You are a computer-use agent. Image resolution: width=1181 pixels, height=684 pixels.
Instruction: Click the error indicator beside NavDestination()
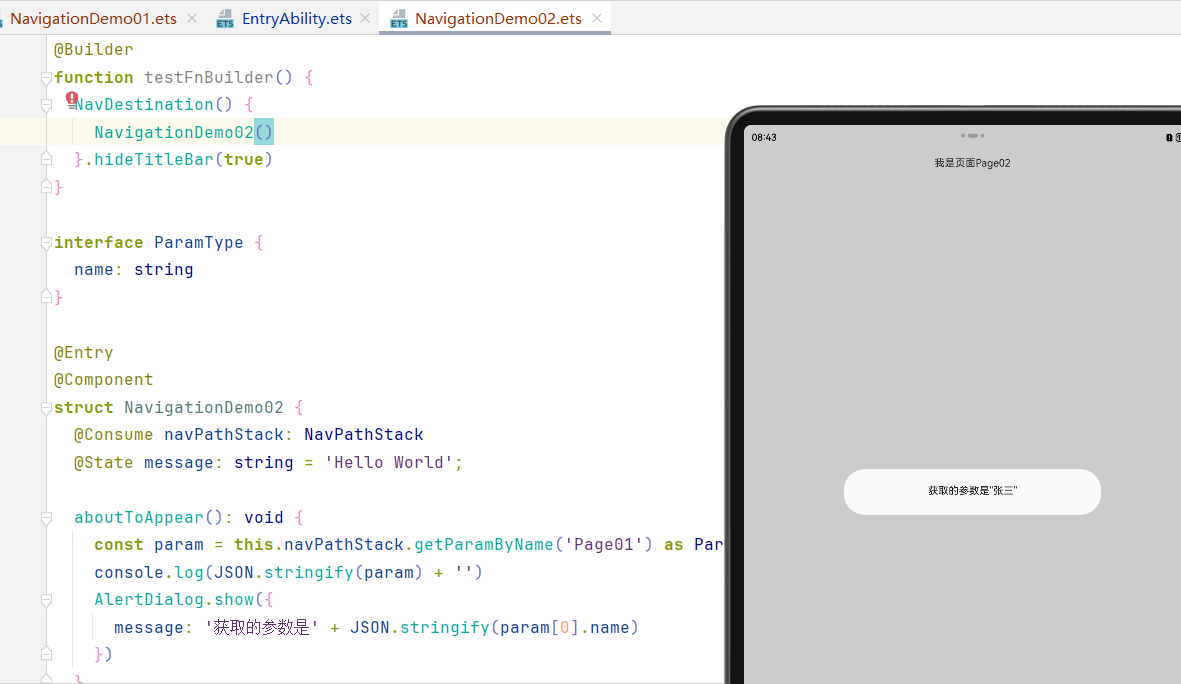[x=71, y=99]
